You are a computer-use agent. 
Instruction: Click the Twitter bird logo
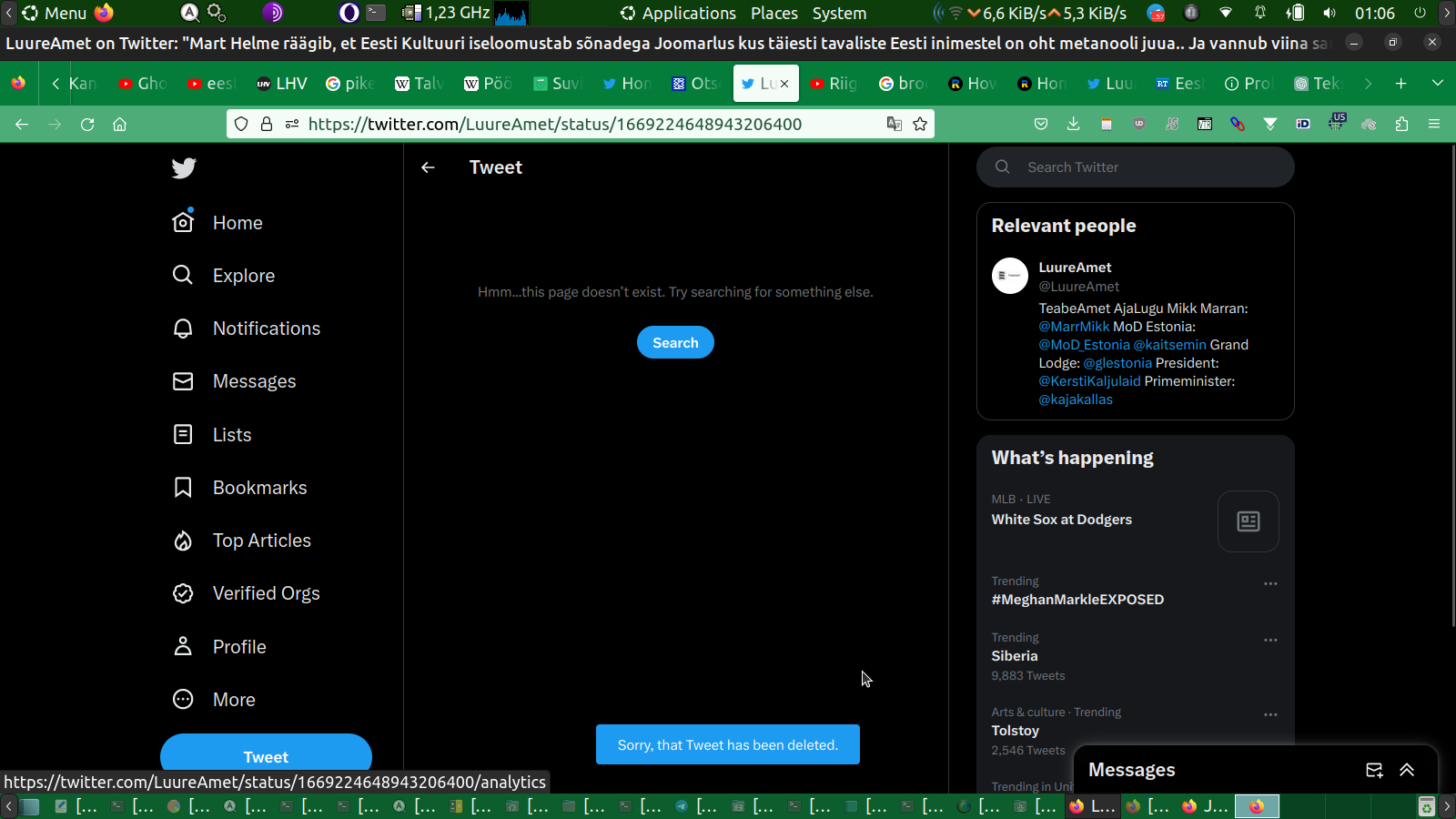[184, 168]
